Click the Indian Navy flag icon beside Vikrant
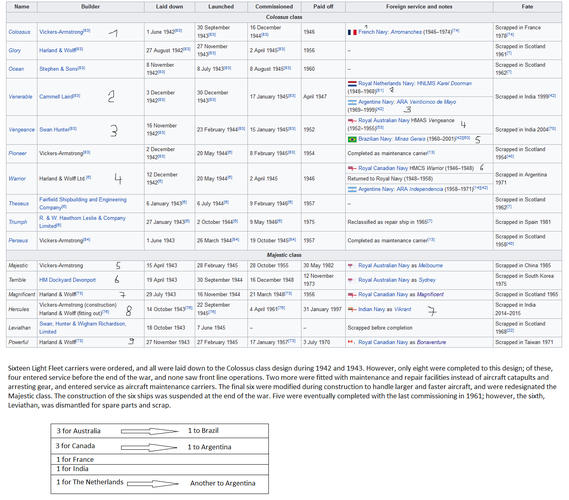The width and height of the screenshot is (569, 500). point(352,310)
